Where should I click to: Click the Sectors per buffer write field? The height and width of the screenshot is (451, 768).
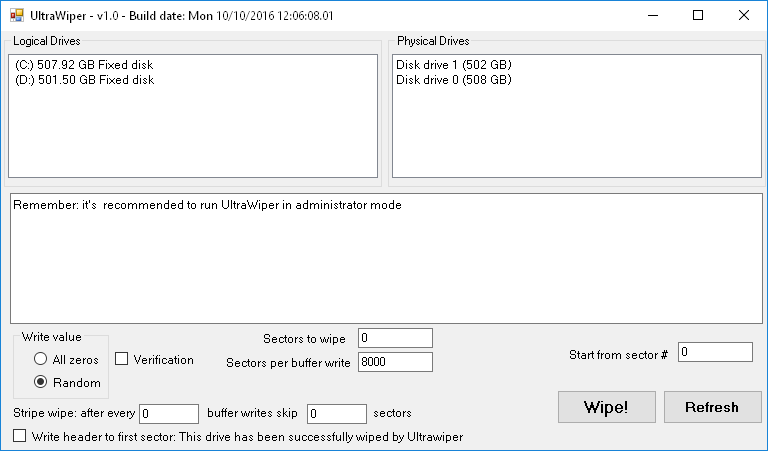tap(395, 362)
